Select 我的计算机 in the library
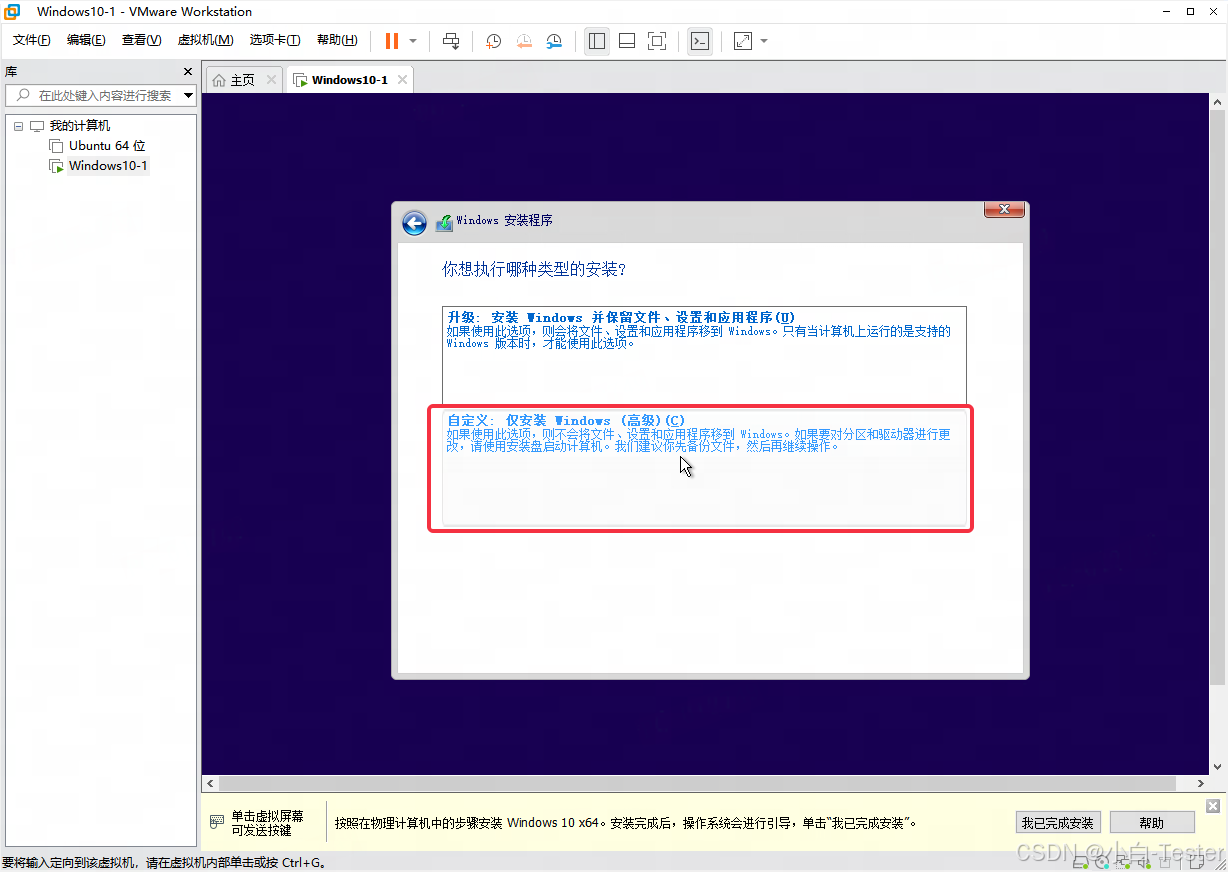 tap(79, 126)
